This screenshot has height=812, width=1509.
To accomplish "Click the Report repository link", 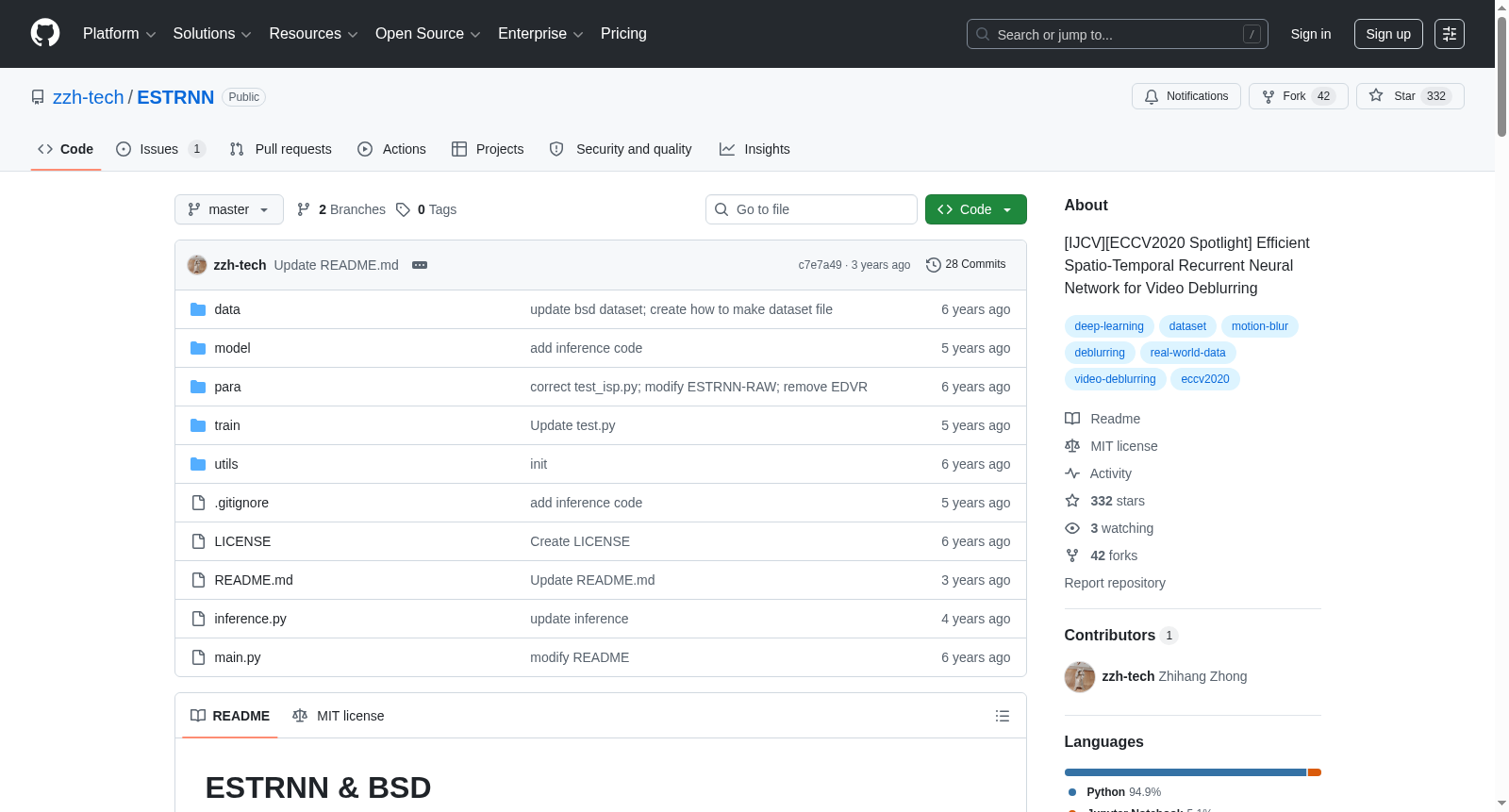I will (1115, 583).
